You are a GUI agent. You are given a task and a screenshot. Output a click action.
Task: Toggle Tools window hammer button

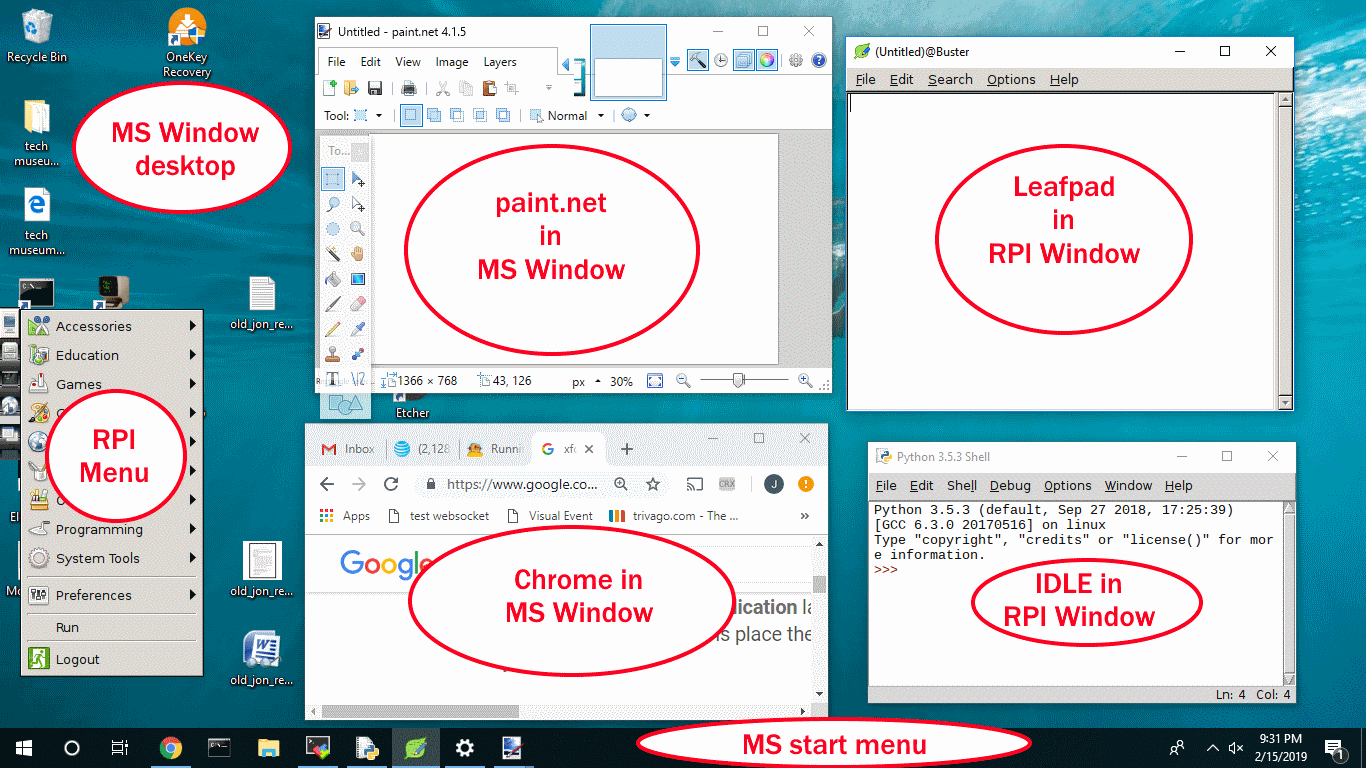(698, 60)
